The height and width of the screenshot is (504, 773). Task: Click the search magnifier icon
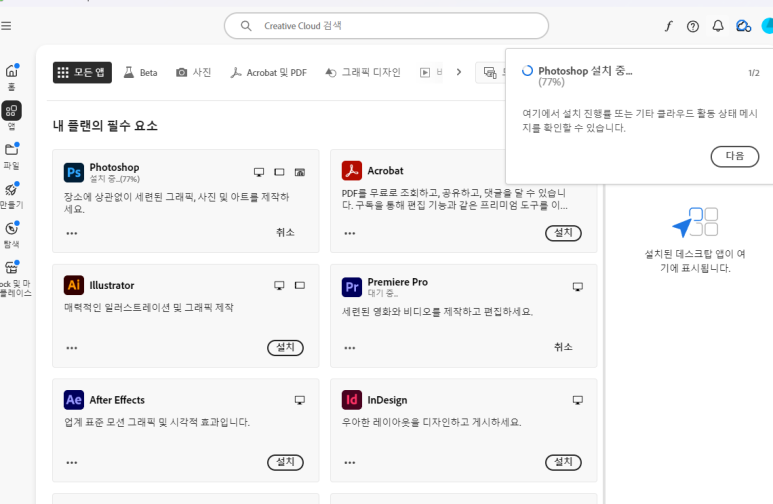(x=246, y=26)
